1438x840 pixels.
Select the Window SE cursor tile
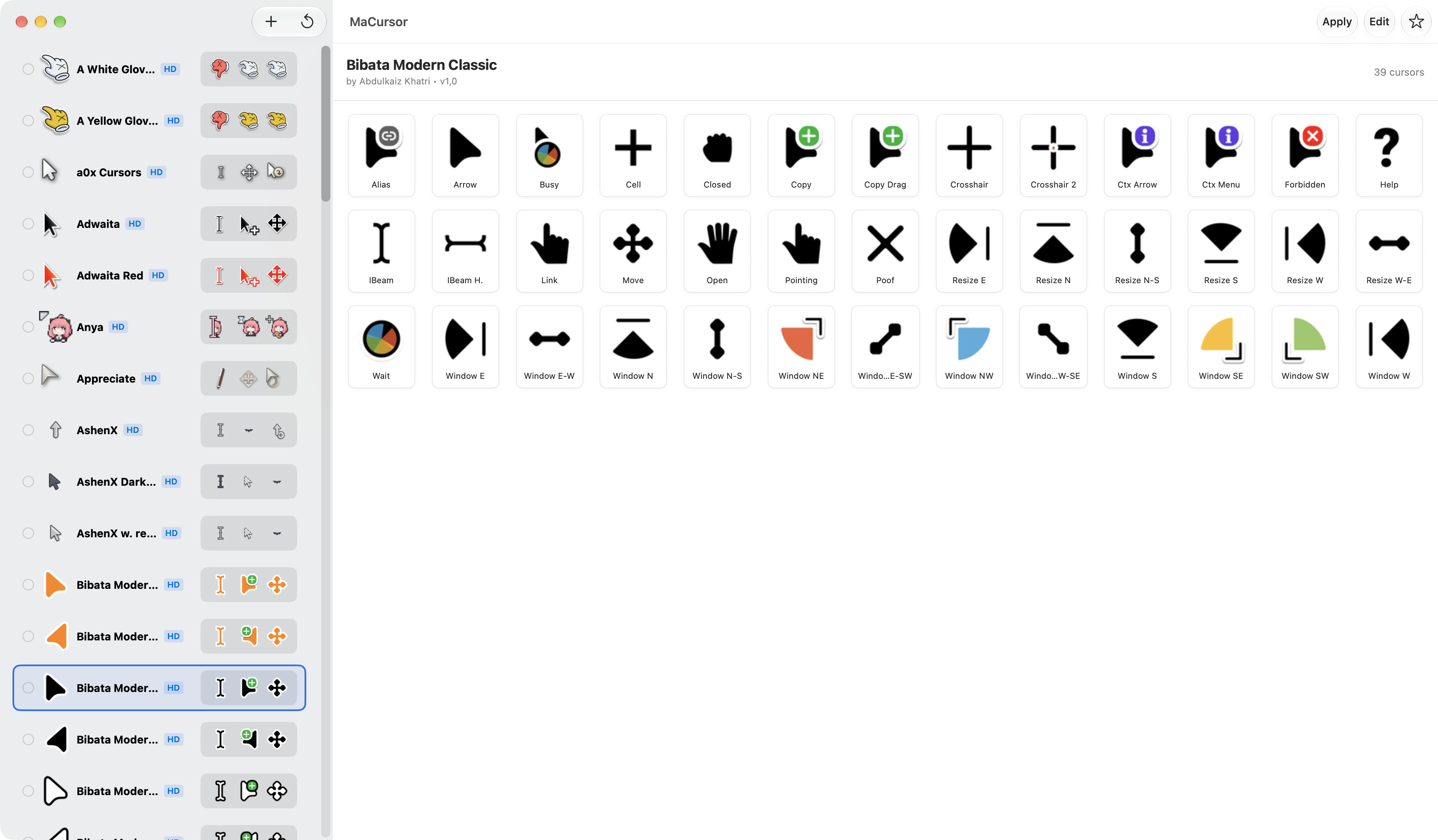tap(1220, 347)
